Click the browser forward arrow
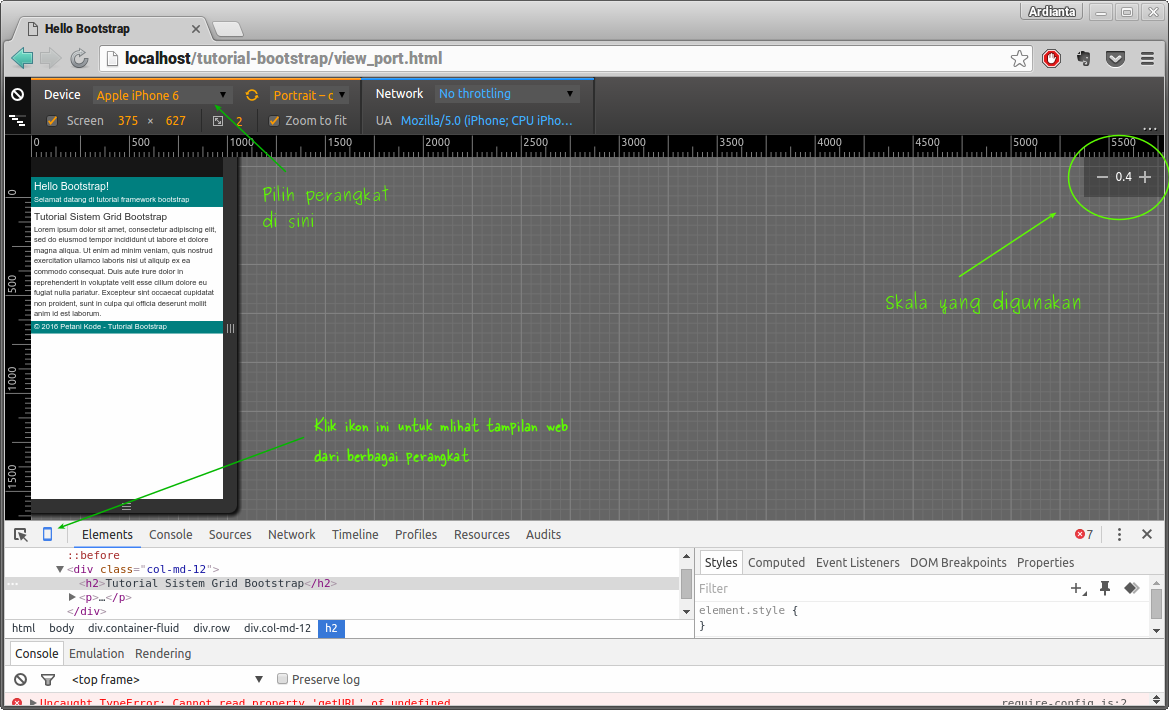The width and height of the screenshot is (1169, 710). (x=51, y=58)
